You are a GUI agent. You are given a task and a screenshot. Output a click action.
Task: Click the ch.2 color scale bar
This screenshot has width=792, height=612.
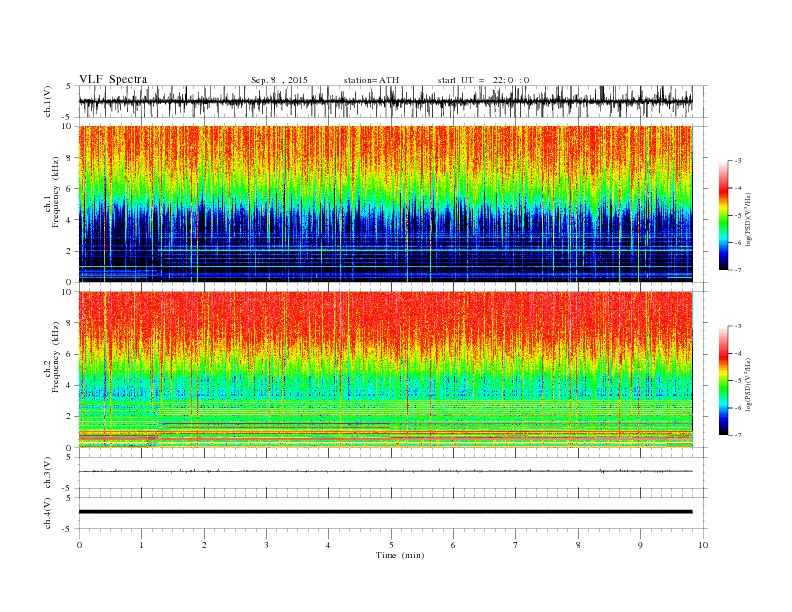coord(723,380)
